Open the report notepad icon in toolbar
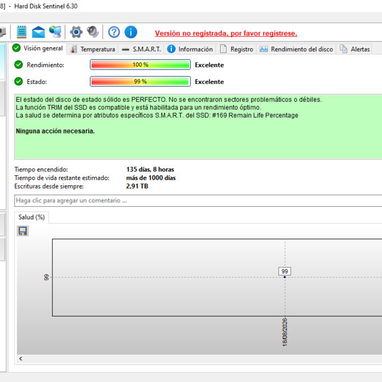The height and width of the screenshot is (382, 382). point(21,32)
